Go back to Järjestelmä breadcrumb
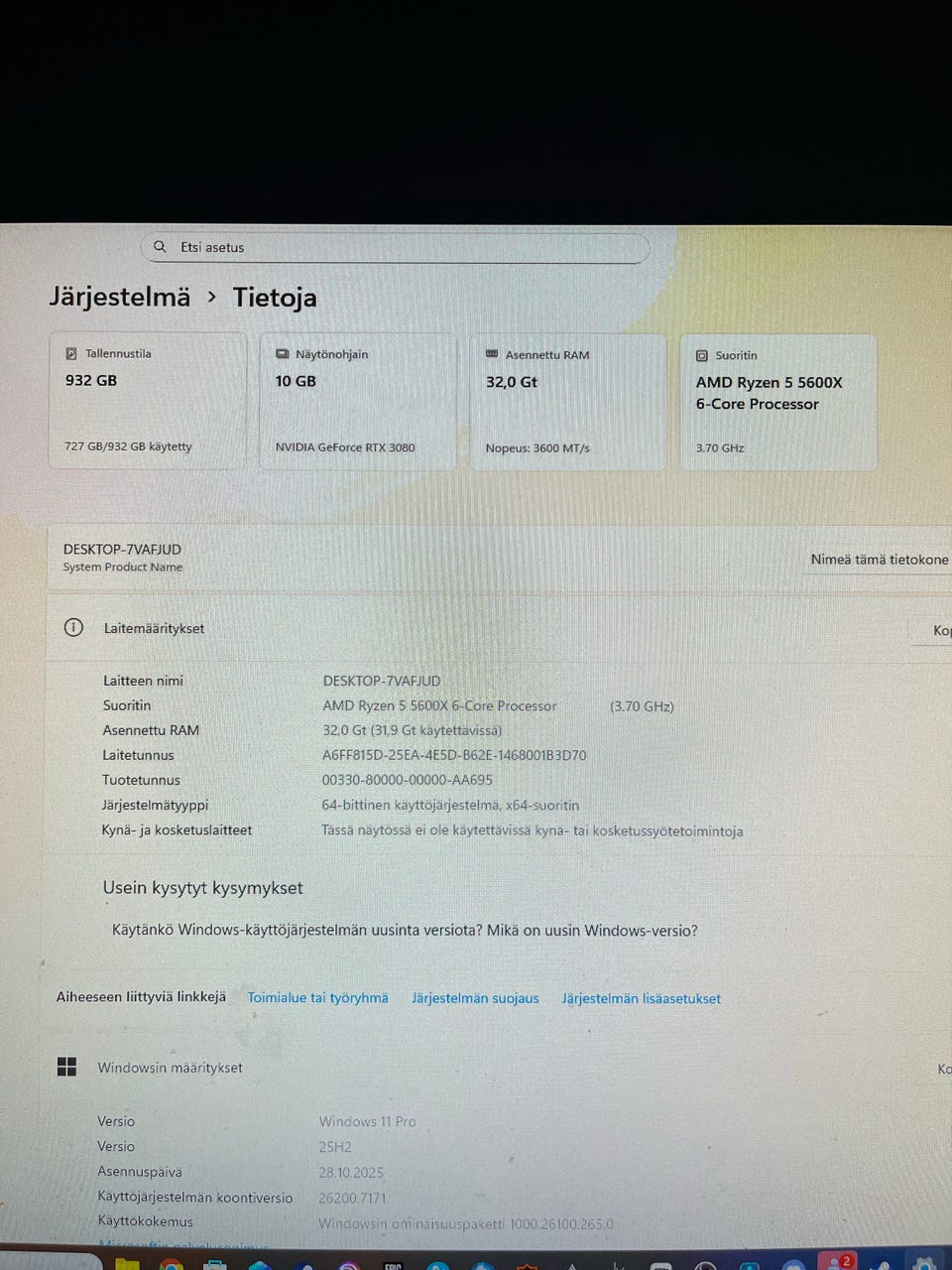The width and height of the screenshot is (952, 1270). click(x=120, y=297)
